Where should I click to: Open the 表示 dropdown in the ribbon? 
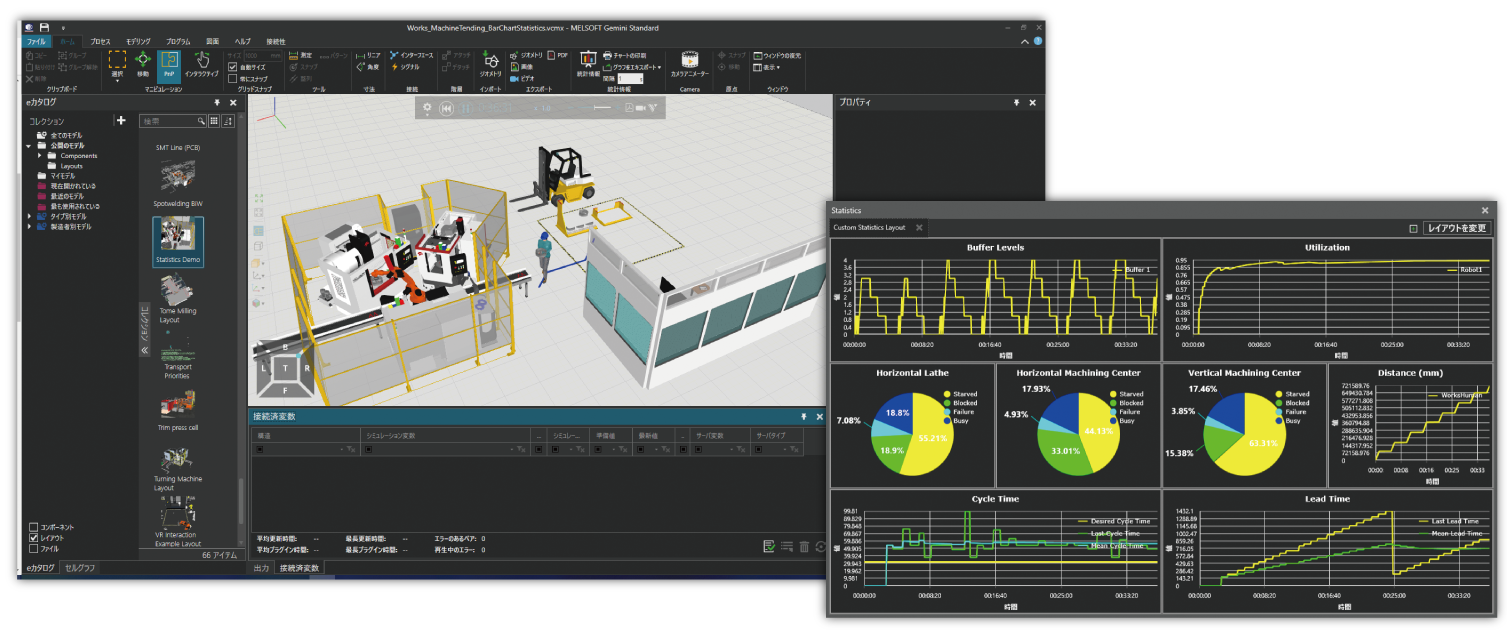coord(769,68)
